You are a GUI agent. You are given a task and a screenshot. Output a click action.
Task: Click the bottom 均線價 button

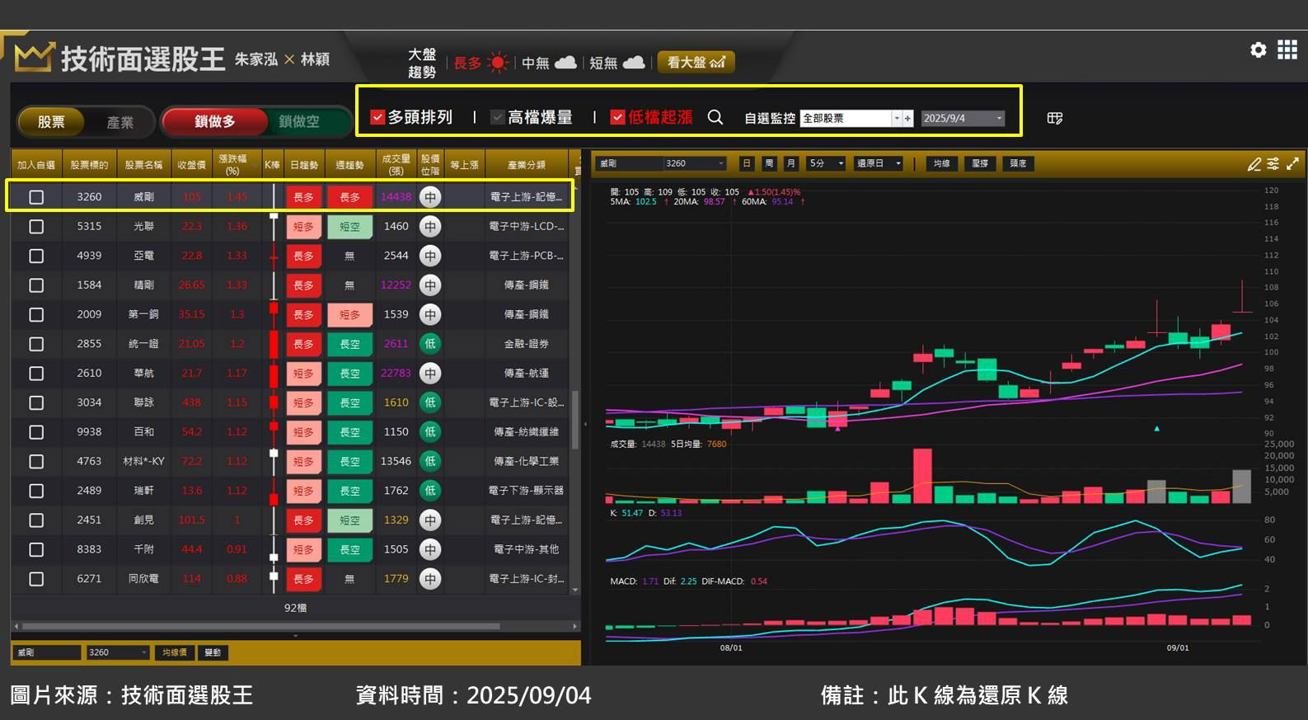(x=175, y=652)
